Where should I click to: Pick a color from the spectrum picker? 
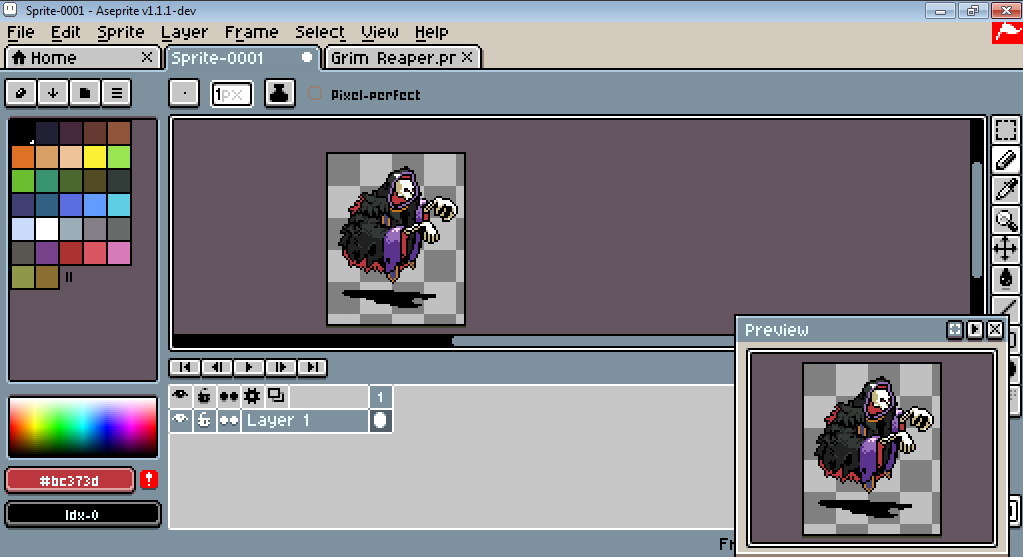pos(83,427)
